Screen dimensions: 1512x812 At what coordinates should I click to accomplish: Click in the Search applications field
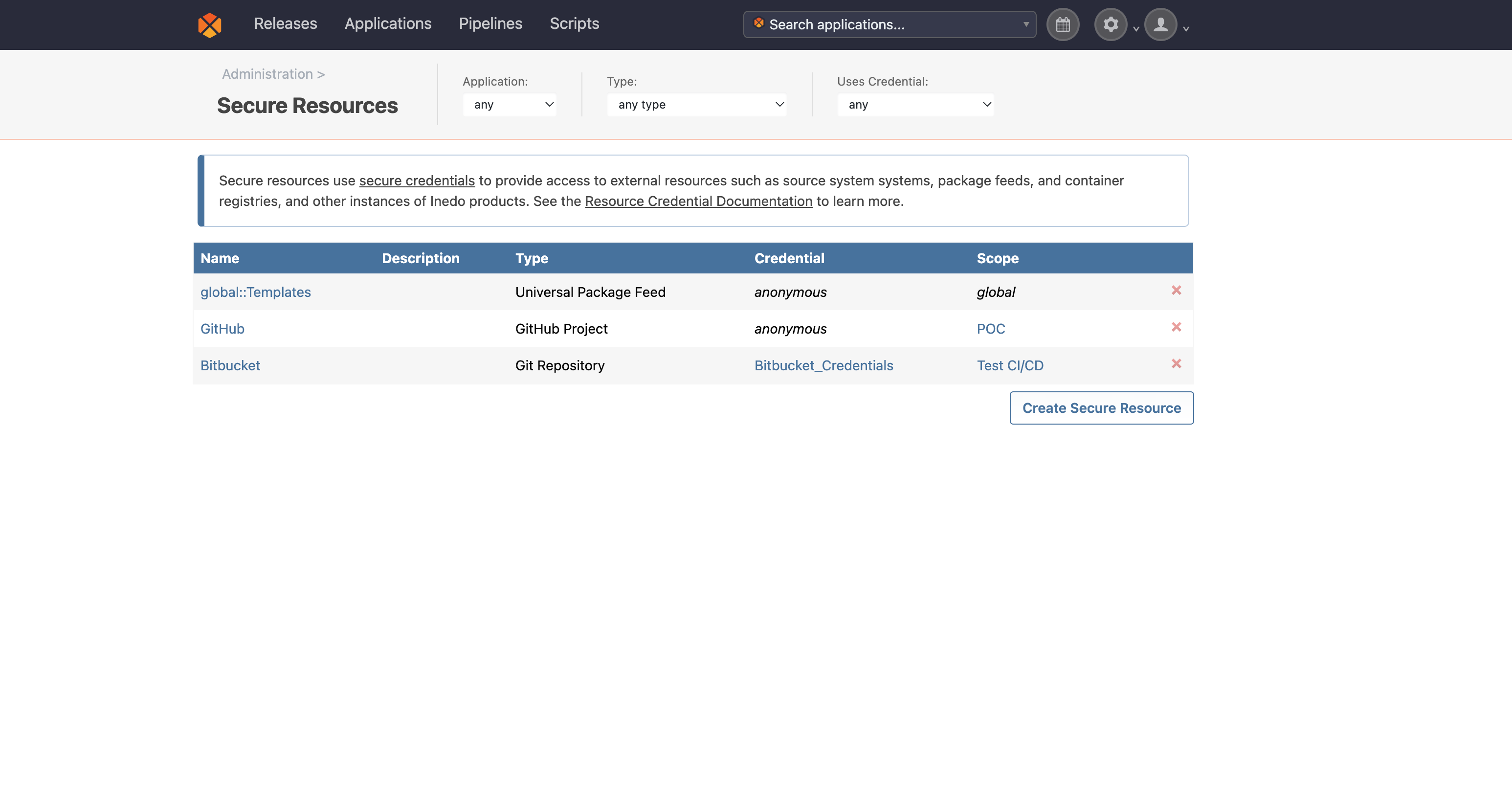click(889, 24)
